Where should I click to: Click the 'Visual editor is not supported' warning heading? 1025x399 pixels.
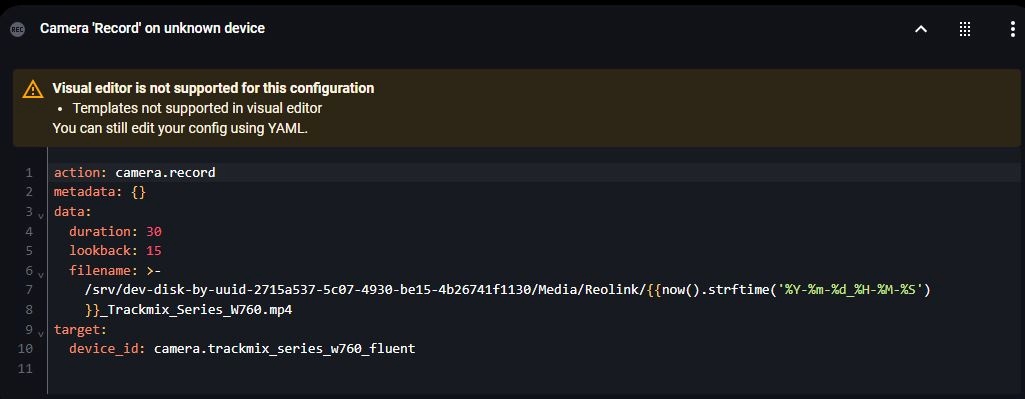(213, 88)
